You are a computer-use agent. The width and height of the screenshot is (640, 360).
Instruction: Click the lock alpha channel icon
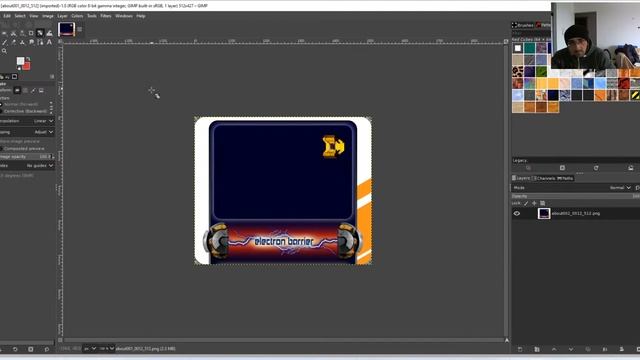542,203
